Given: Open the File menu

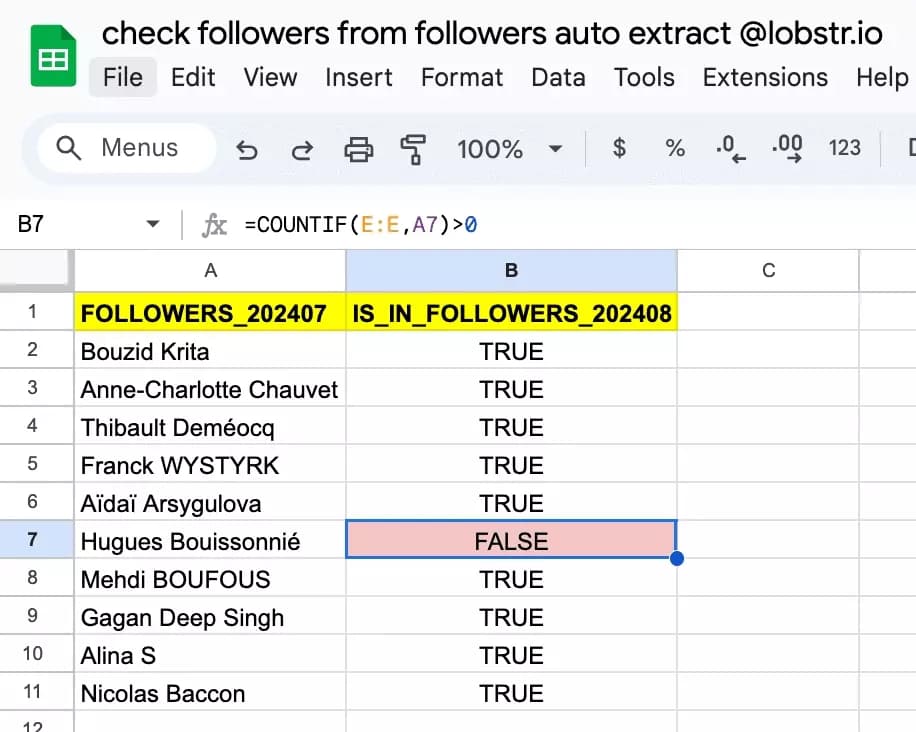Looking at the screenshot, I should [x=122, y=77].
